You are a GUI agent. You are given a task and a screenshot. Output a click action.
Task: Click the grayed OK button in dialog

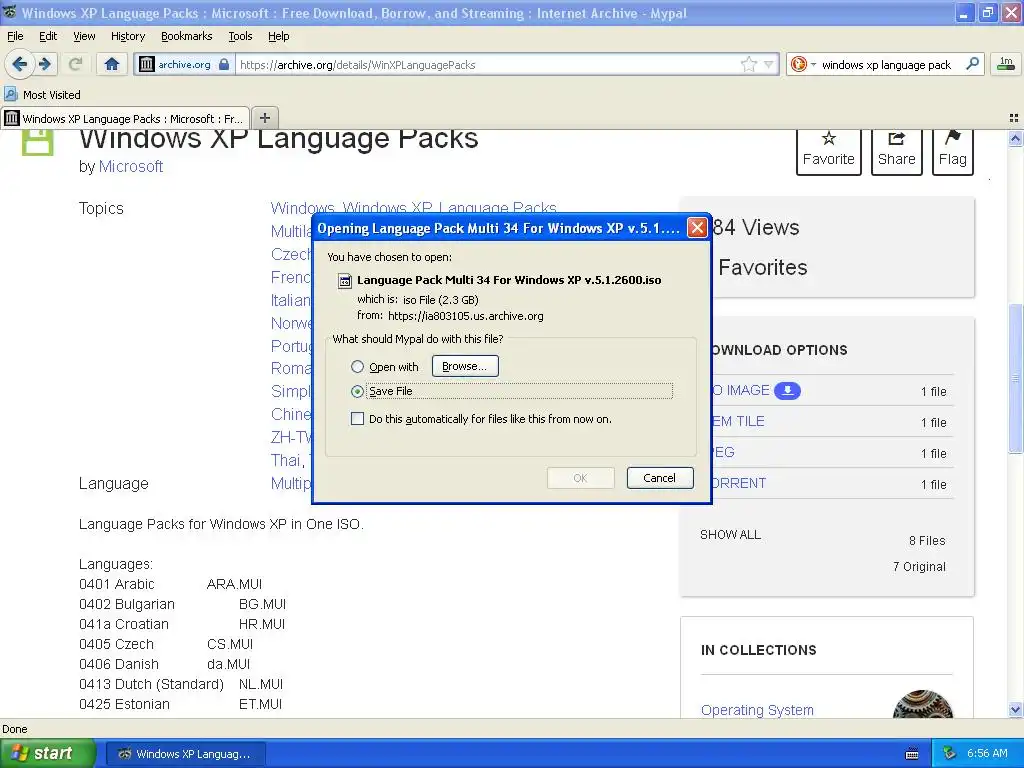click(x=581, y=478)
